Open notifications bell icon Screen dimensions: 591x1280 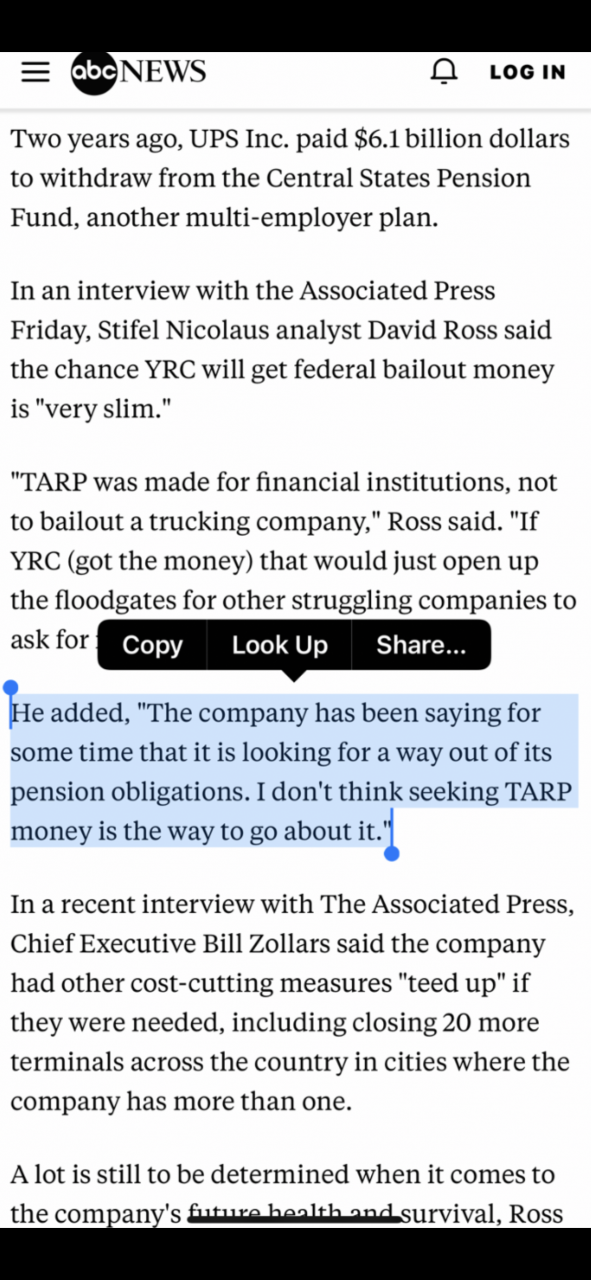(444, 72)
